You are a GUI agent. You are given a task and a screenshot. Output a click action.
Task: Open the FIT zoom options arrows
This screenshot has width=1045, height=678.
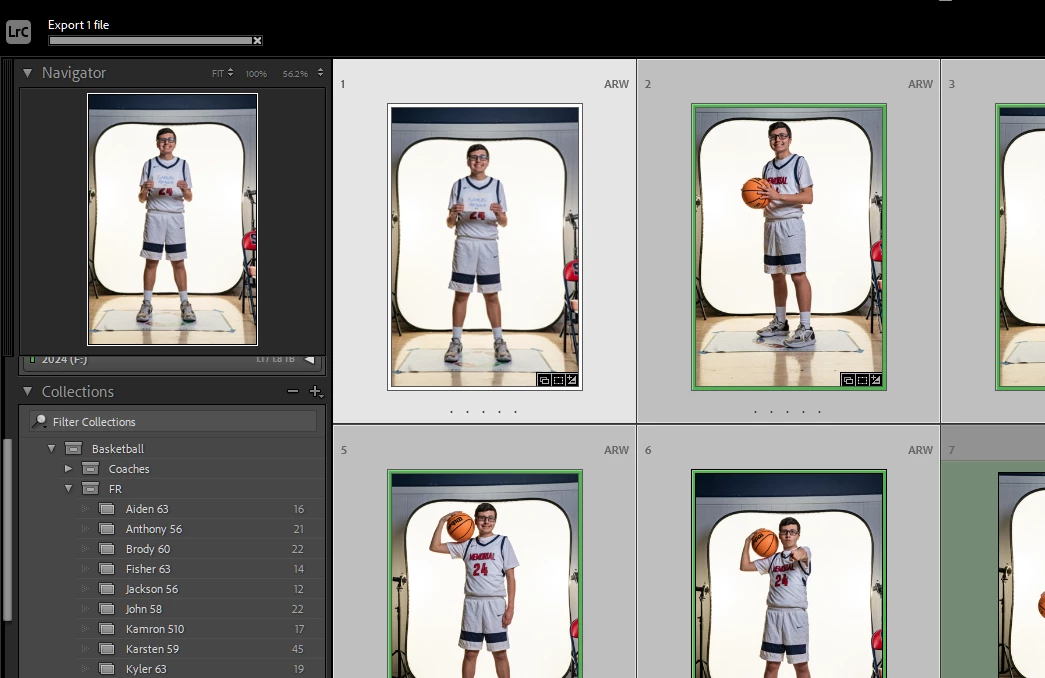click(x=231, y=73)
